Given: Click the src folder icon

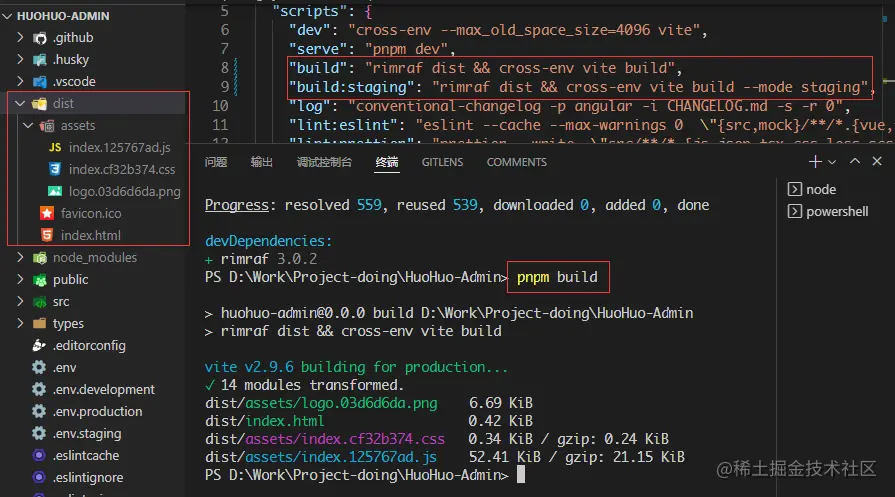Looking at the screenshot, I should pos(39,302).
